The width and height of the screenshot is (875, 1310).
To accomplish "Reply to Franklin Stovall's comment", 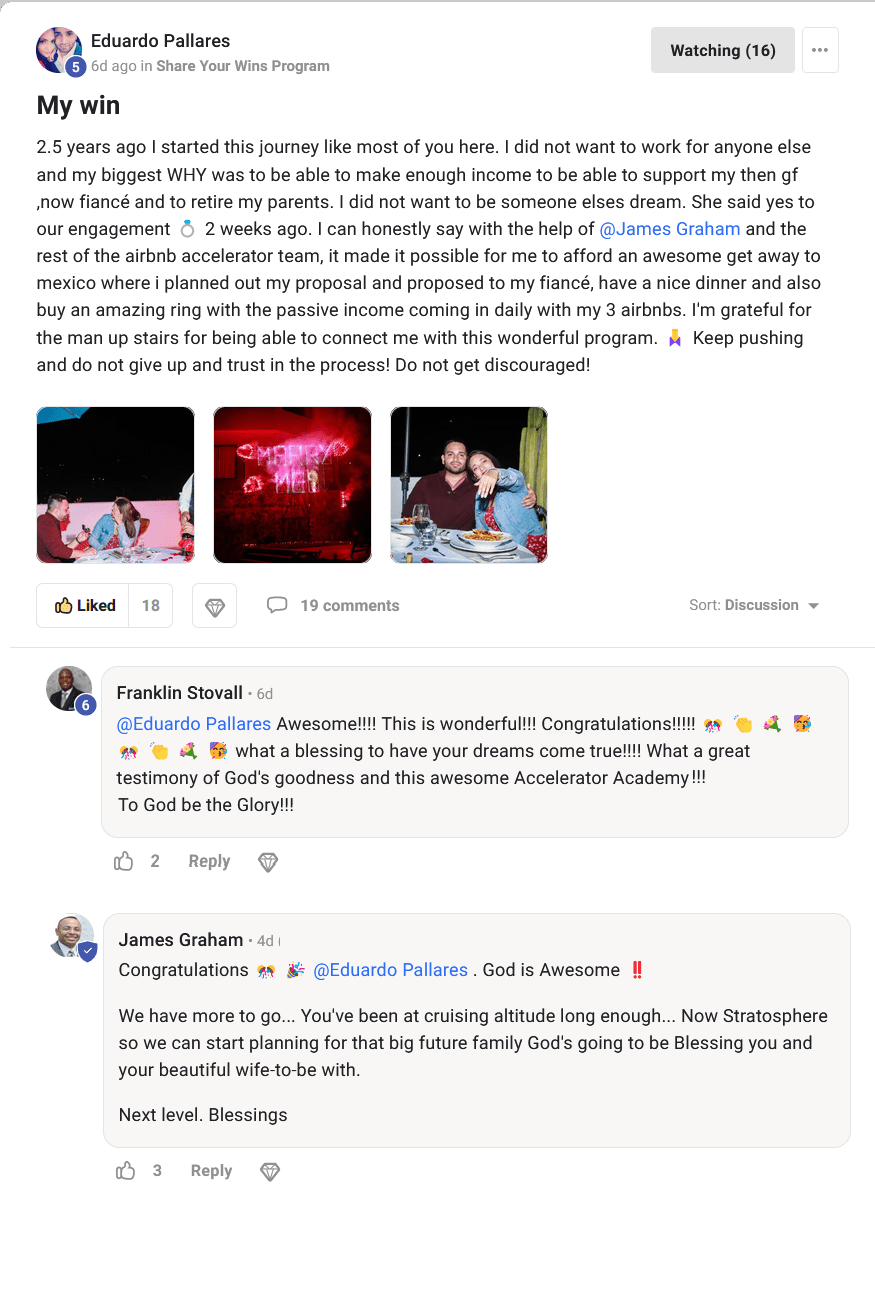I will [x=209, y=861].
